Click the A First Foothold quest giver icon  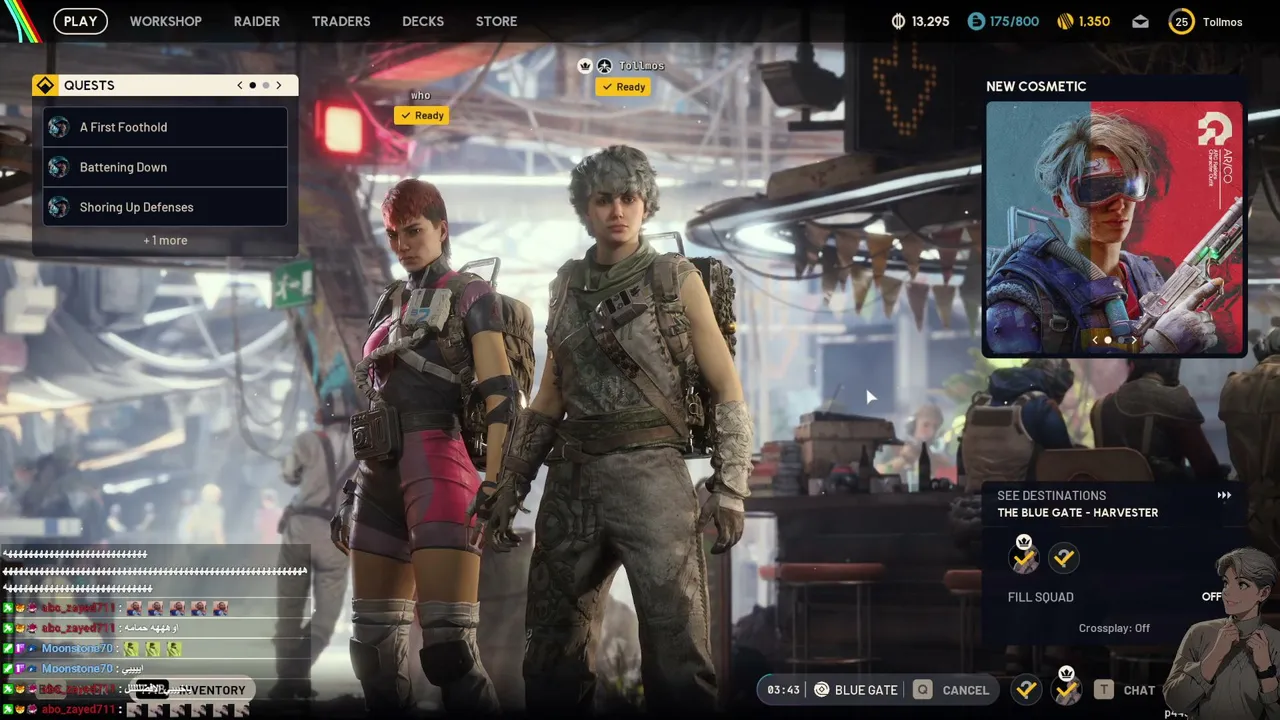tap(59, 127)
